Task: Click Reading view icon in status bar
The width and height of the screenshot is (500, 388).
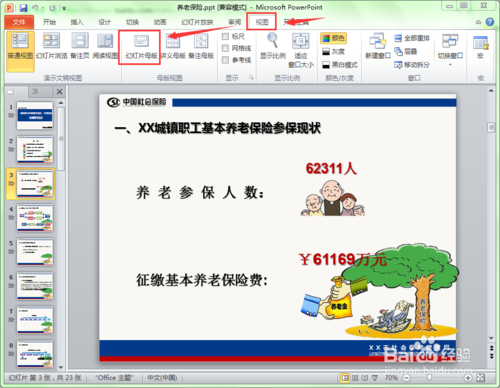Action: click(365, 378)
